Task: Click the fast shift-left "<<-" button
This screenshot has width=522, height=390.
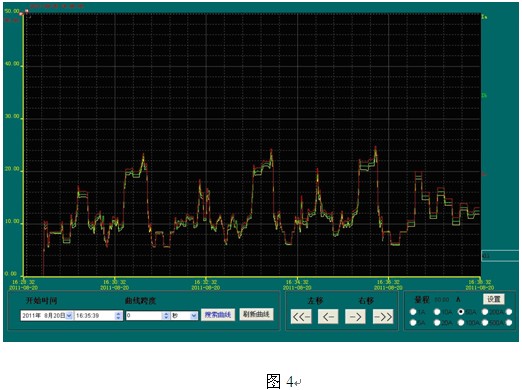Action: 301,316
